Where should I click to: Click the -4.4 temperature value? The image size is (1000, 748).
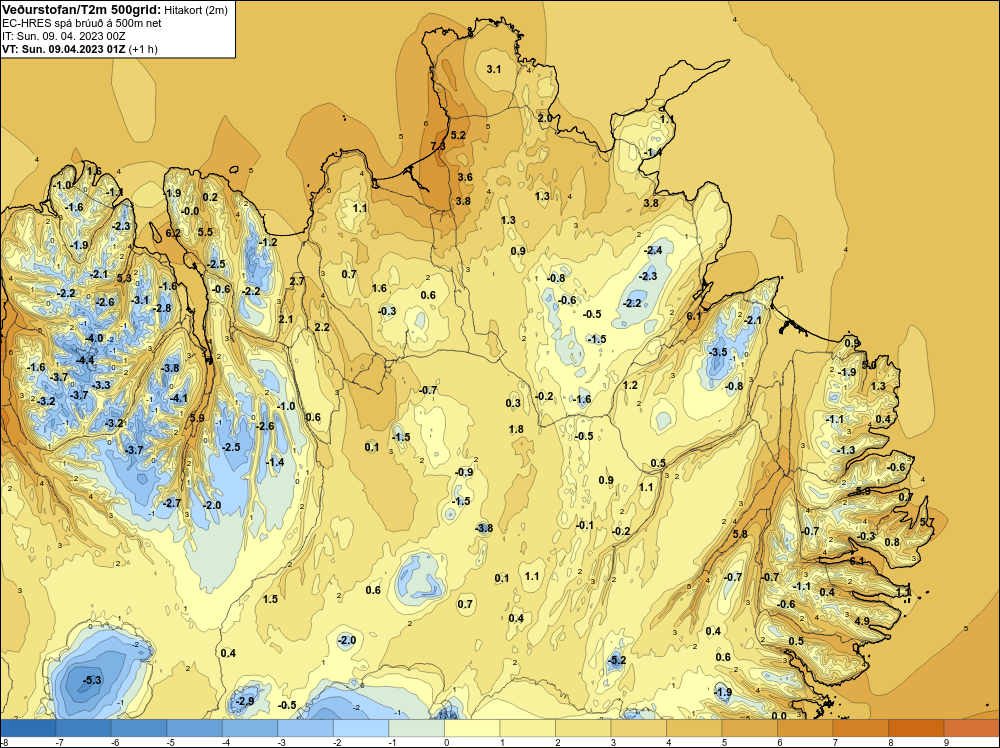[85, 360]
